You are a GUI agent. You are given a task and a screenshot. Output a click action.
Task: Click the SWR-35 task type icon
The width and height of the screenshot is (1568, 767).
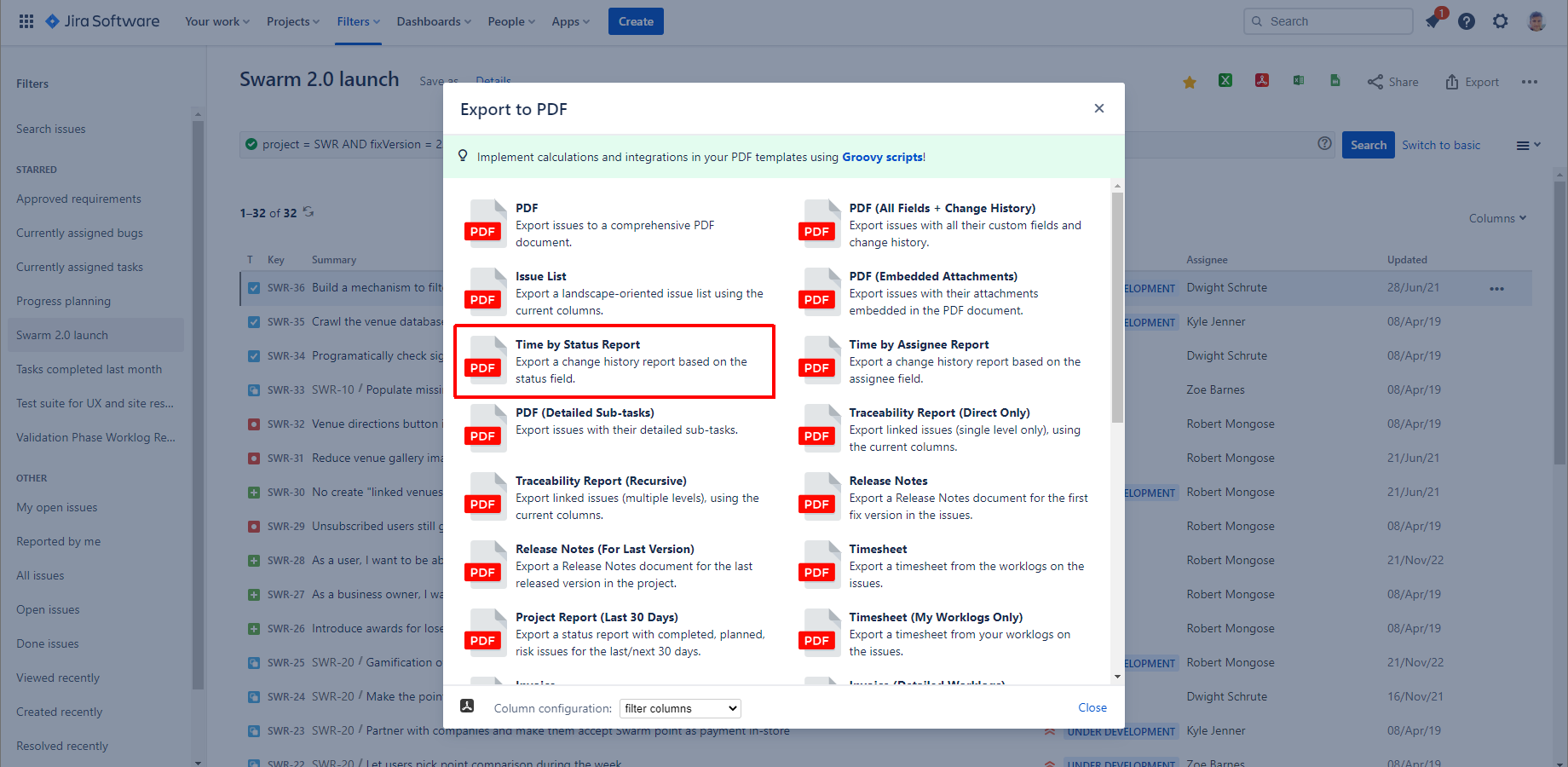click(x=254, y=322)
